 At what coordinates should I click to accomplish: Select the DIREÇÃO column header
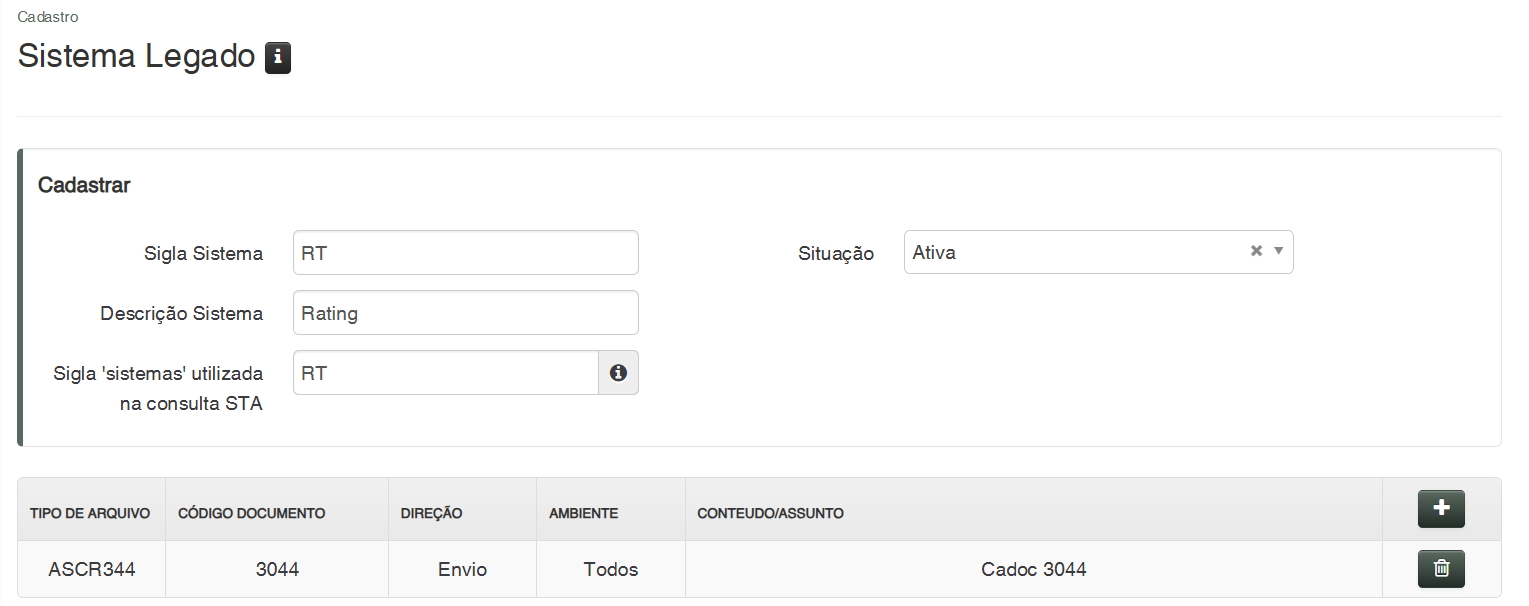coord(431,513)
